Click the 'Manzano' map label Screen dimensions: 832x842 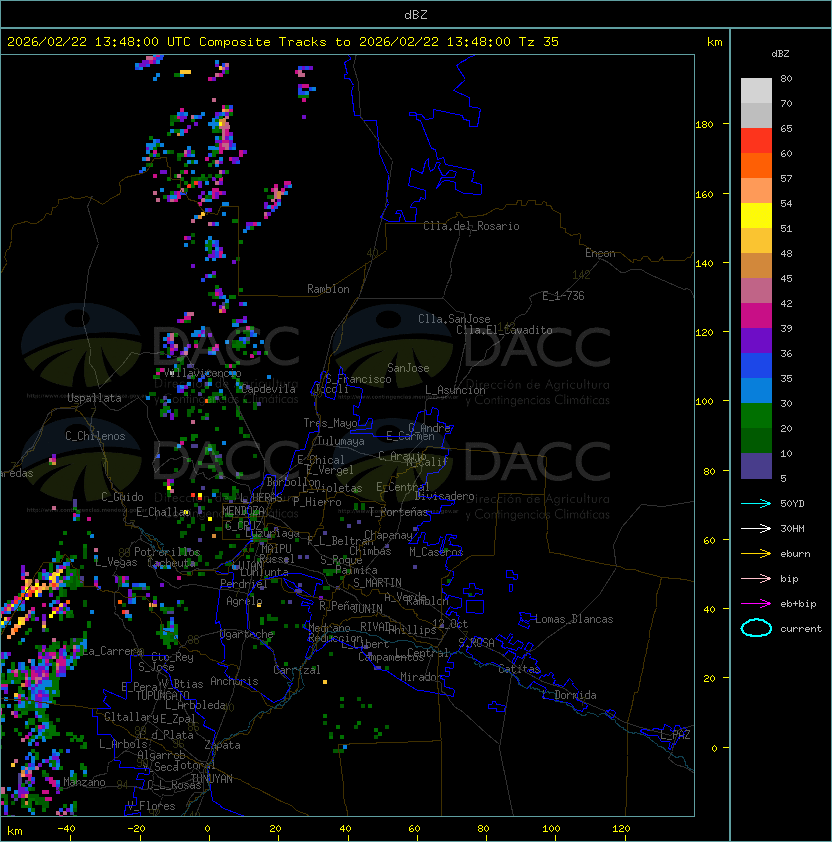pyautogui.click(x=84, y=782)
